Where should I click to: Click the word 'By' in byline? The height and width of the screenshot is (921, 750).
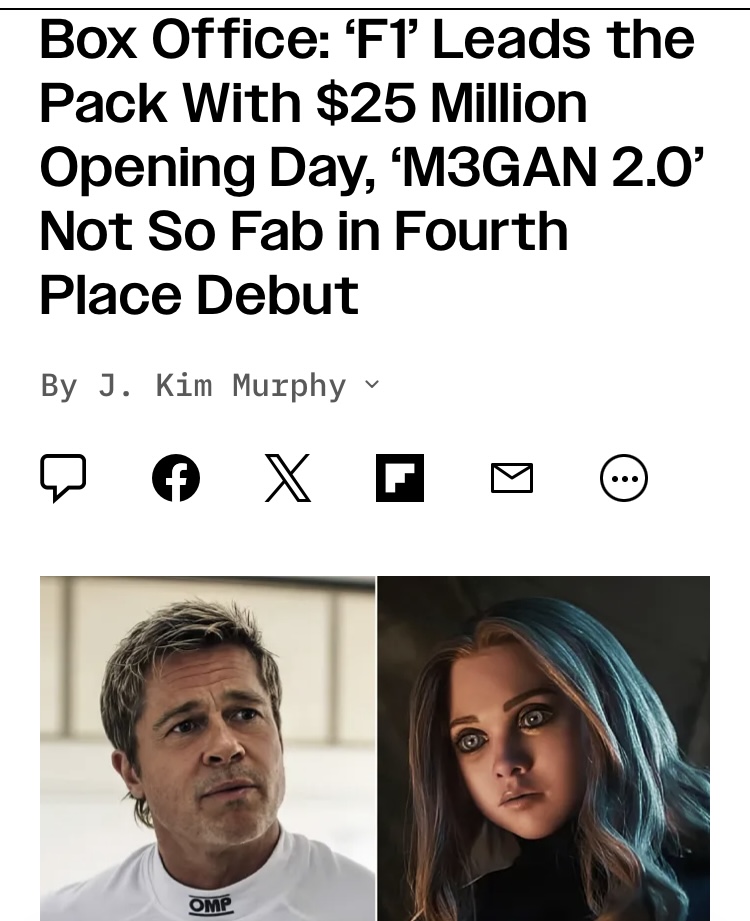(x=59, y=386)
